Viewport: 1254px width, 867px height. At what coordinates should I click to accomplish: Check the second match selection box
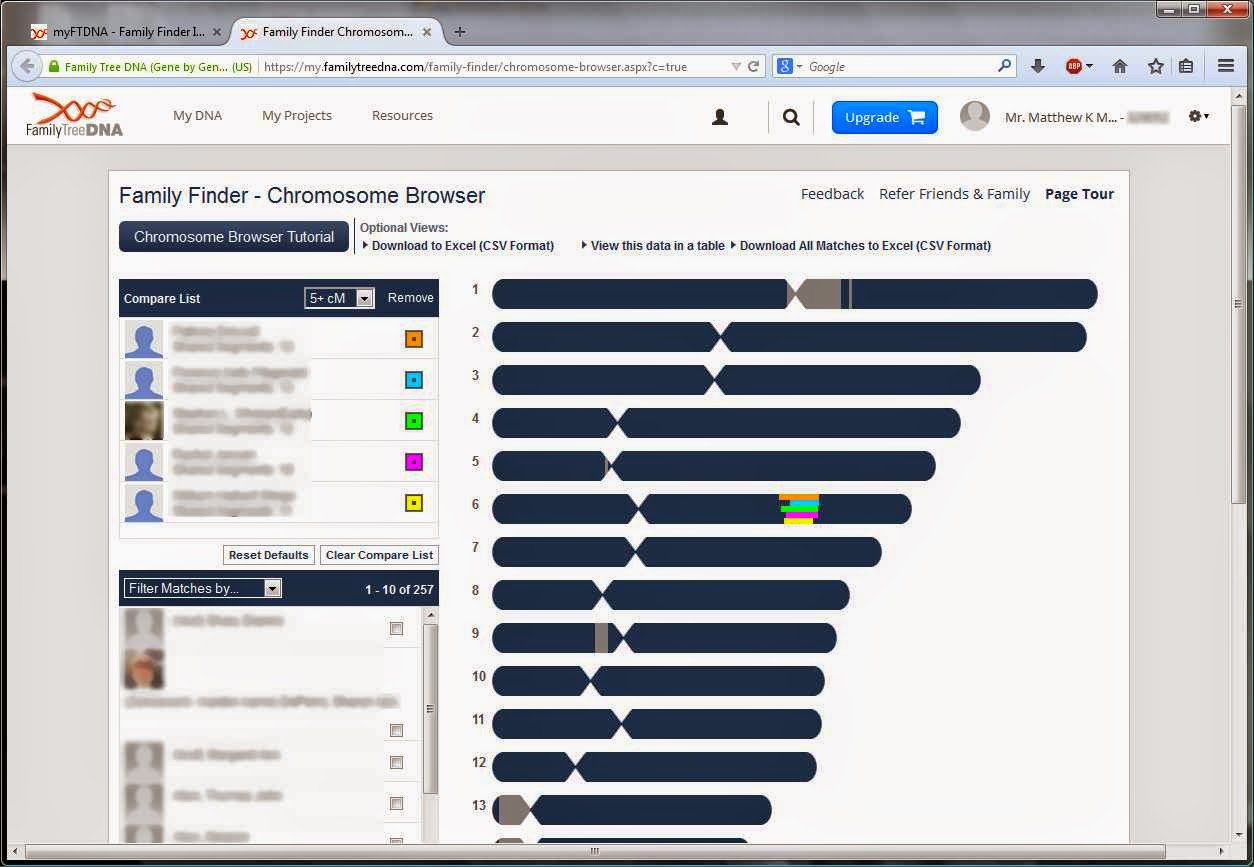pyautogui.click(x=396, y=730)
